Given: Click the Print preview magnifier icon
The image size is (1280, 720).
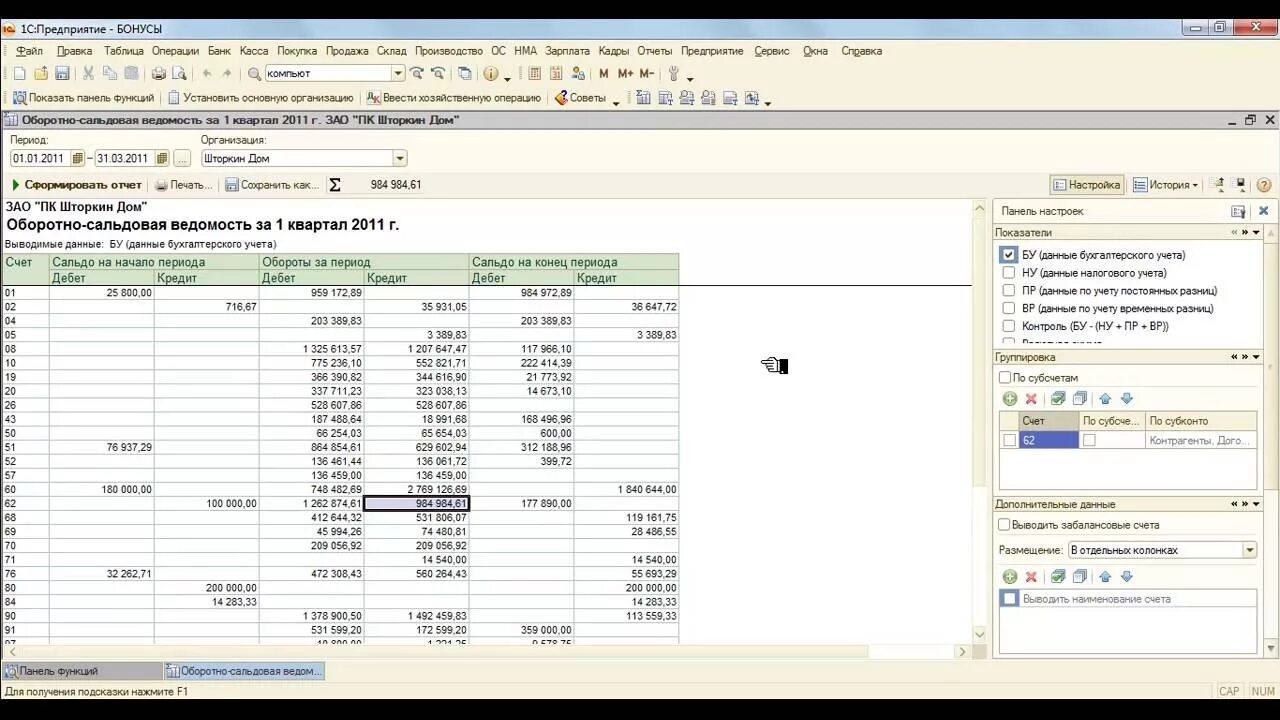Looking at the screenshot, I should (179, 73).
